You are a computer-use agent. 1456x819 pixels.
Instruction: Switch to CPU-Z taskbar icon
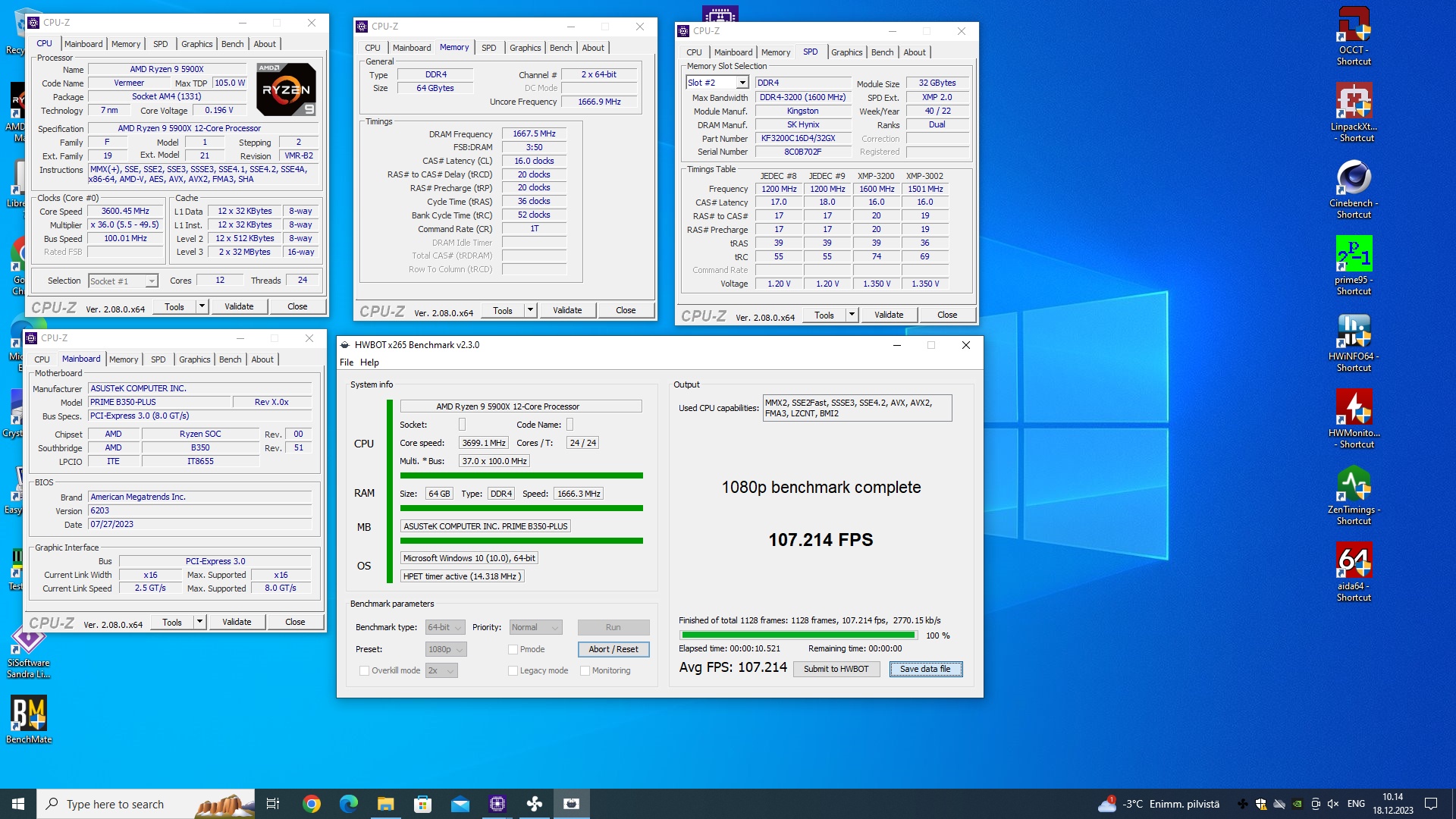[x=497, y=804]
